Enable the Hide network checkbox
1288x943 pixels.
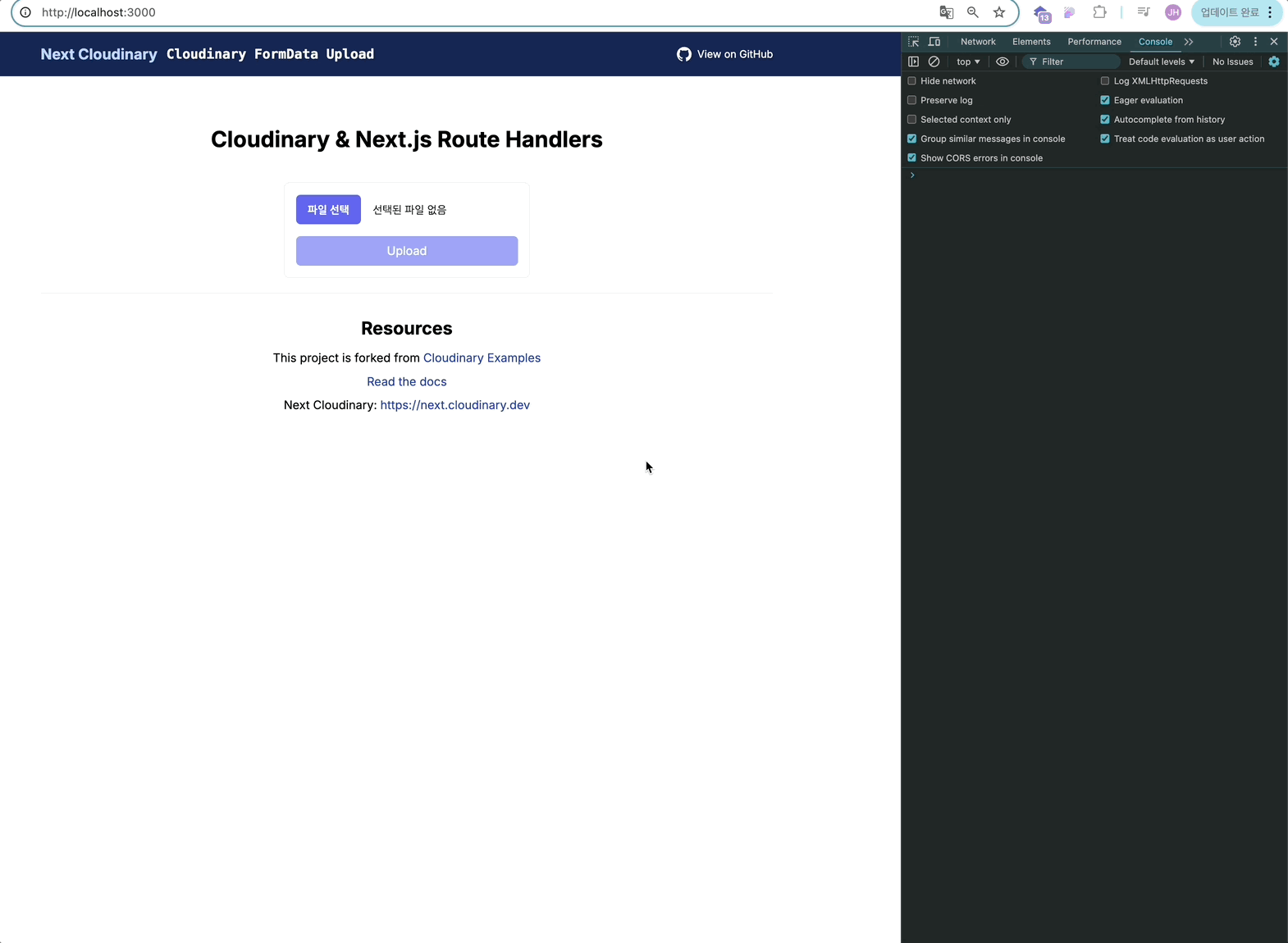[x=911, y=81]
